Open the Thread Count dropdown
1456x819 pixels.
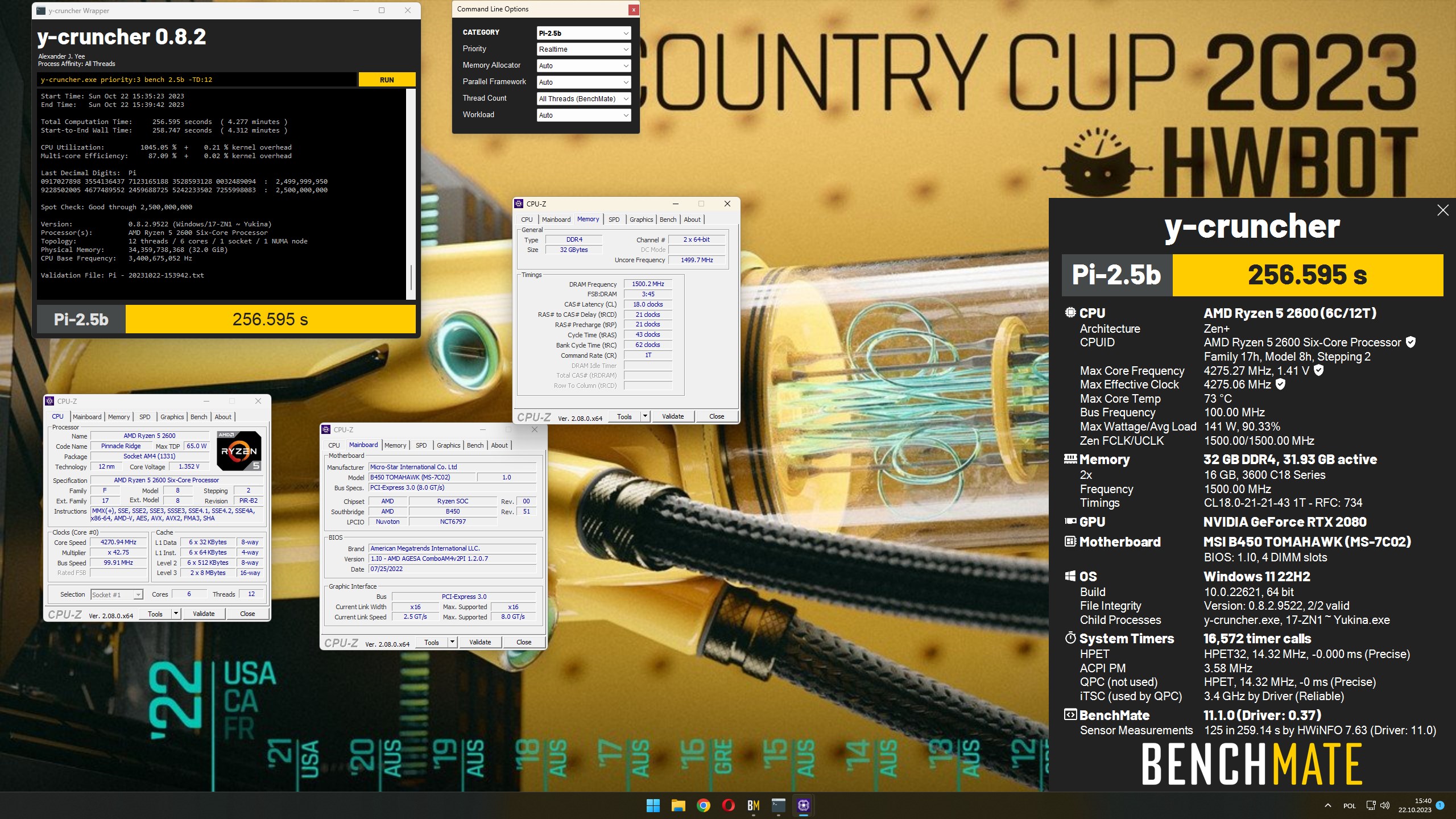click(584, 99)
